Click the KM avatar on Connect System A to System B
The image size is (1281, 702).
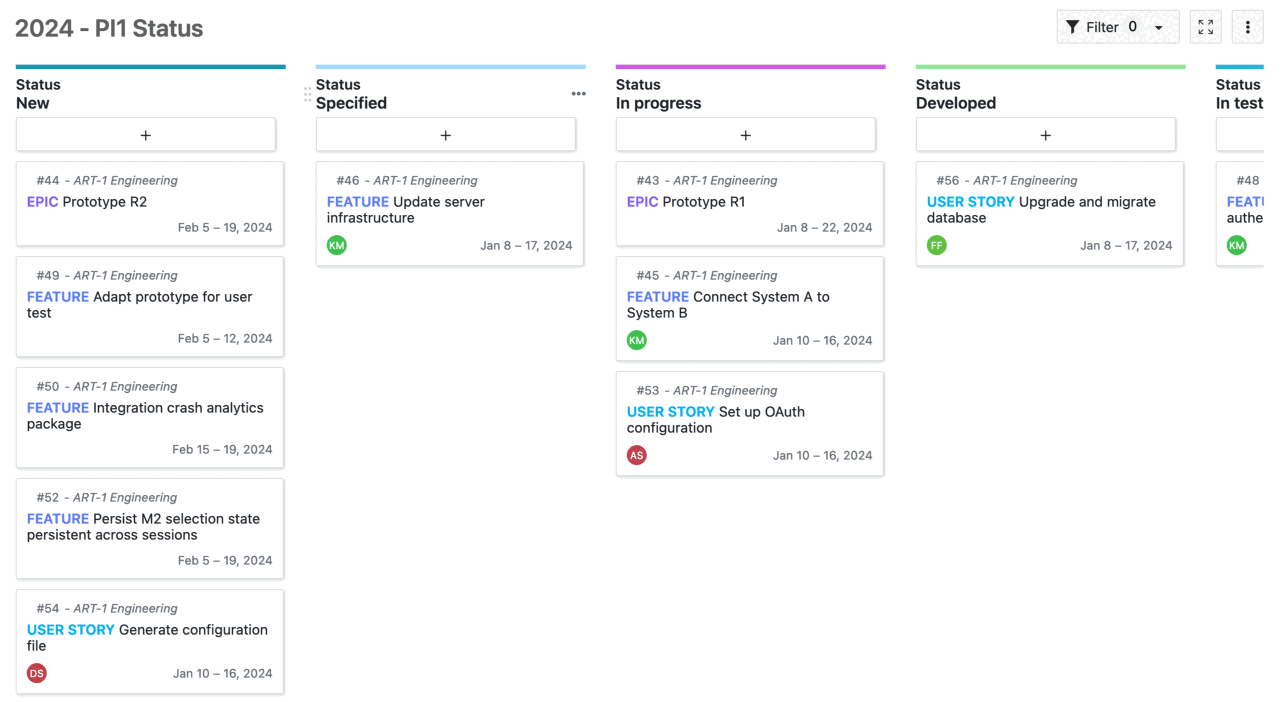[637, 340]
